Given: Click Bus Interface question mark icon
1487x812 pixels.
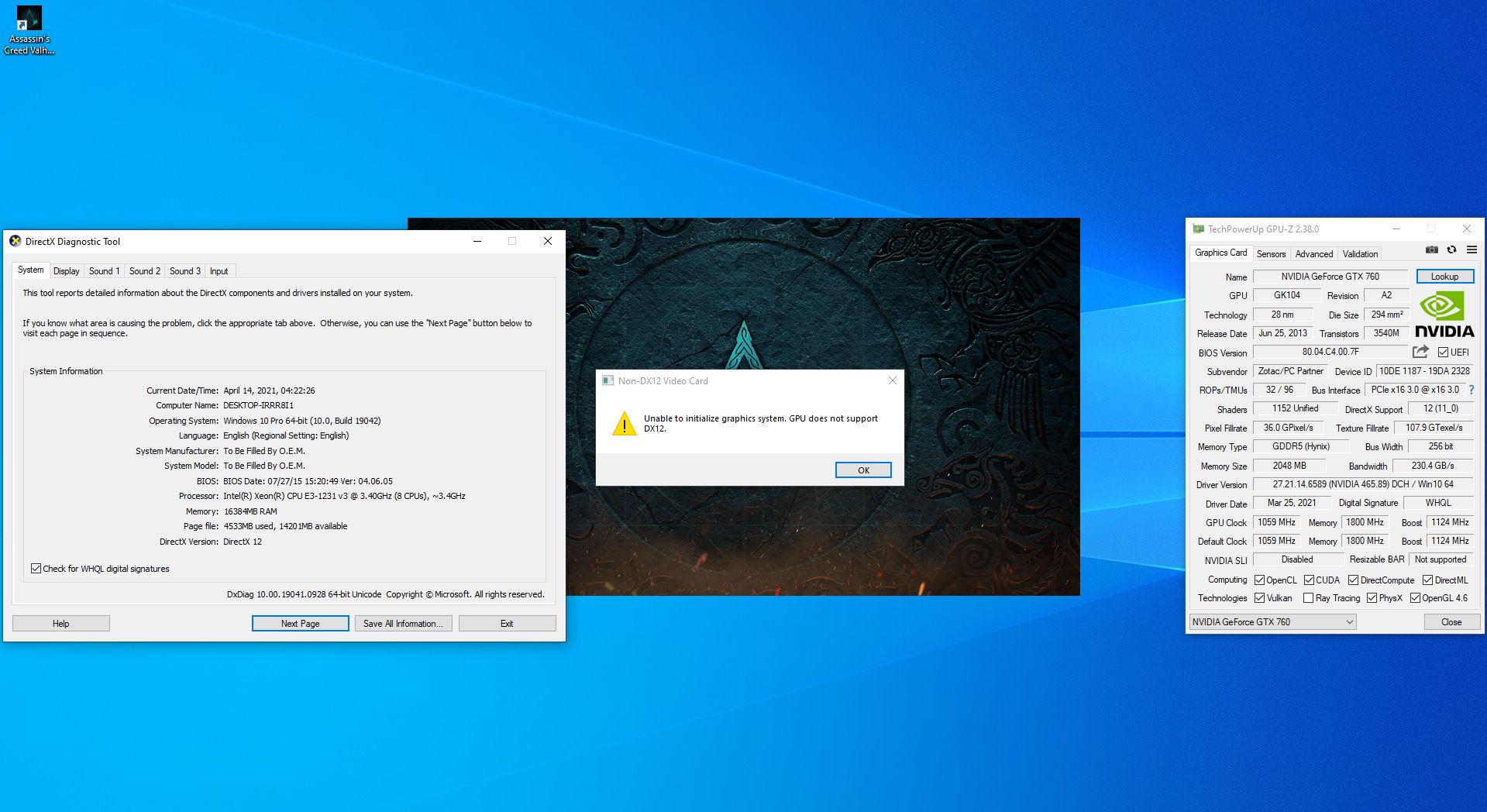Looking at the screenshot, I should pyautogui.click(x=1472, y=390).
